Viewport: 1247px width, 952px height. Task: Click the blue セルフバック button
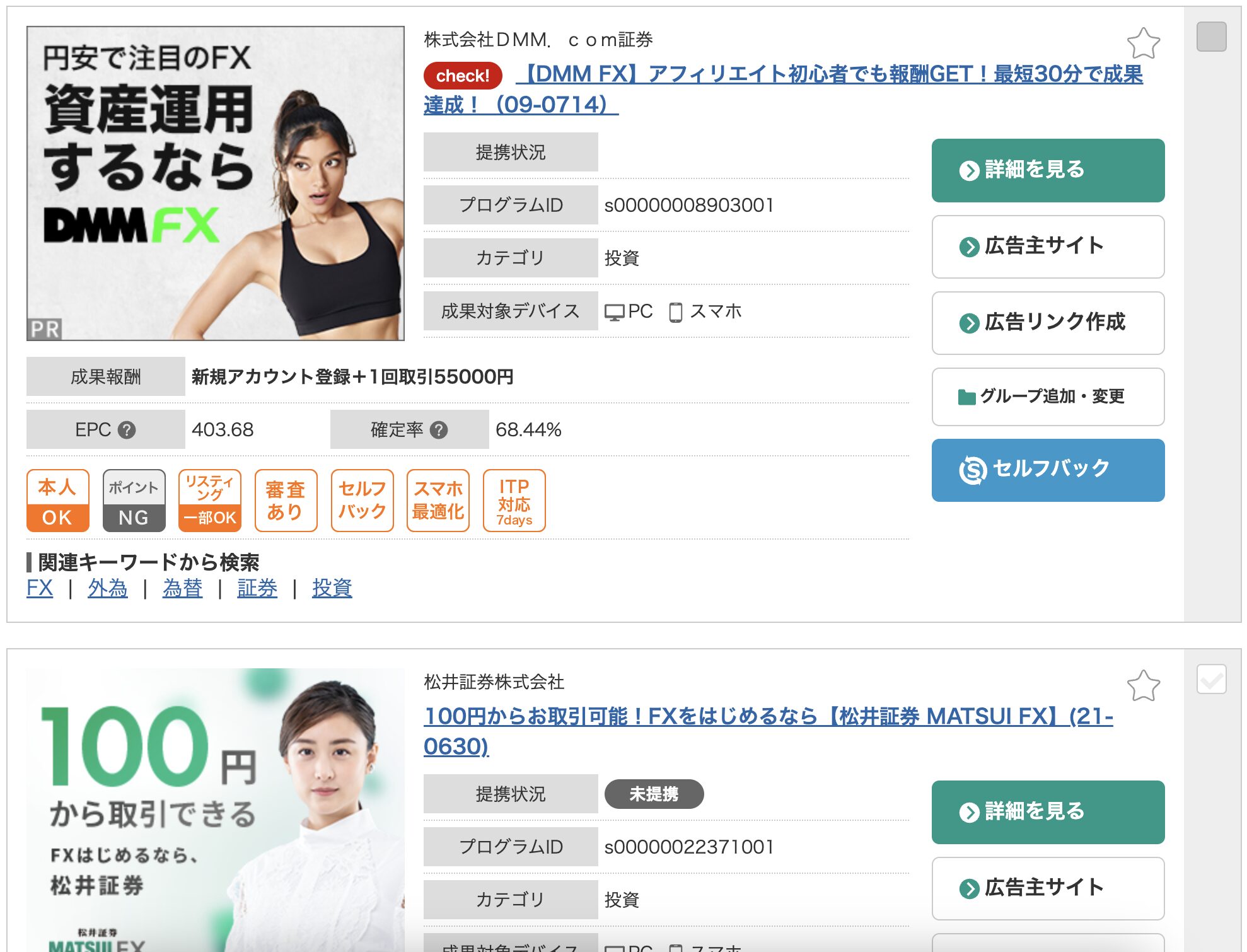click(x=1048, y=470)
